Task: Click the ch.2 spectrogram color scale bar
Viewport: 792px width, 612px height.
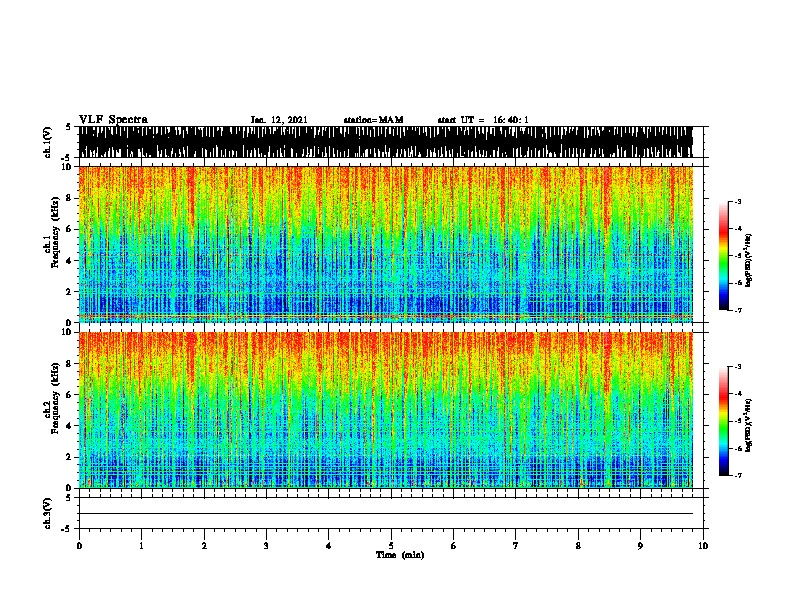Action: point(723,421)
